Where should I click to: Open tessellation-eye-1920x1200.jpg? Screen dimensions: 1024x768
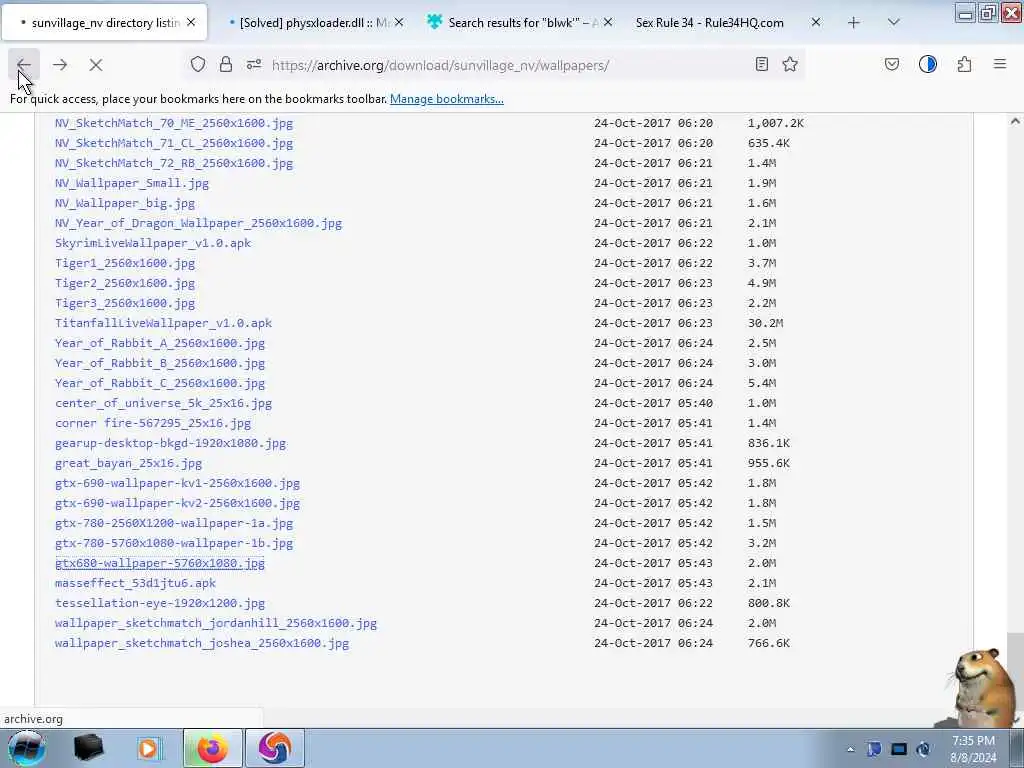point(160,603)
